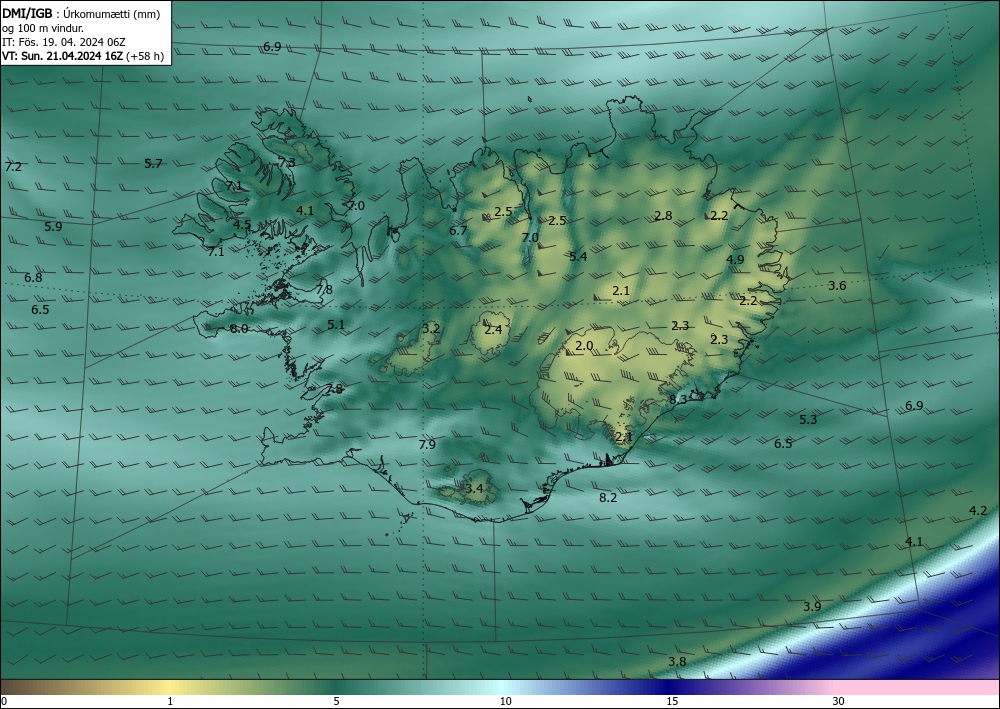
Task: Click the color scale tick label 15
Action: [x=672, y=701]
